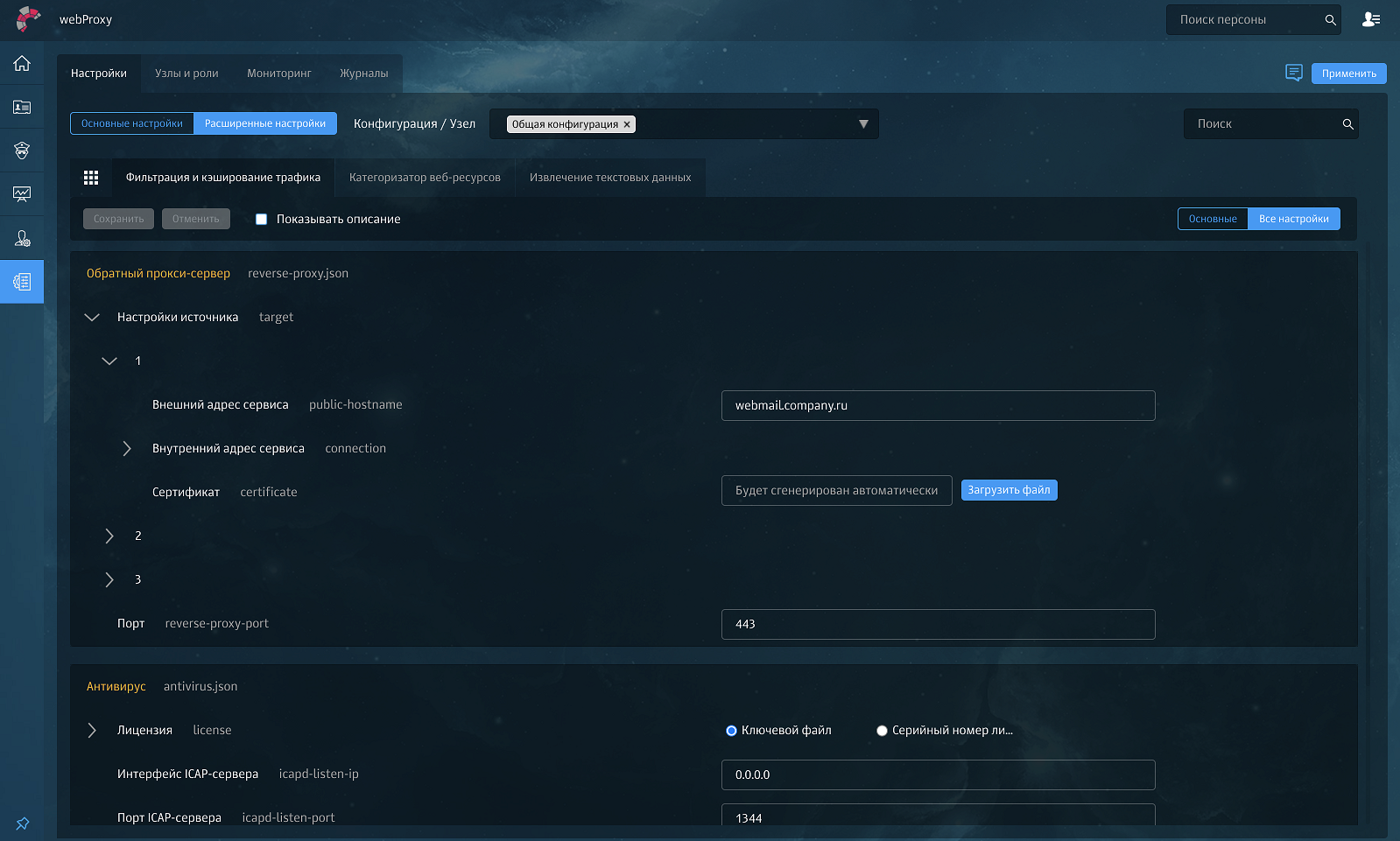
Task: Click the pin icon at sidebar bottom
Action: click(x=22, y=823)
